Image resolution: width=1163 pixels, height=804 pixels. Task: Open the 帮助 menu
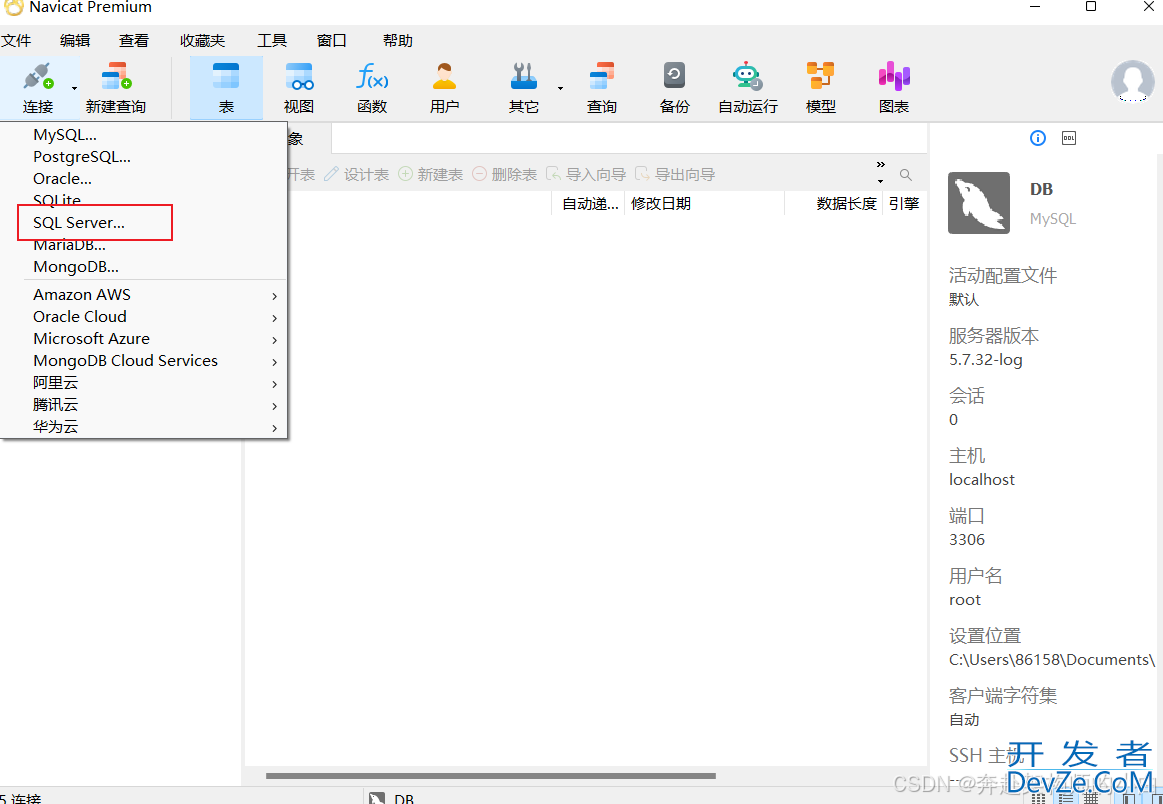[x=398, y=41]
